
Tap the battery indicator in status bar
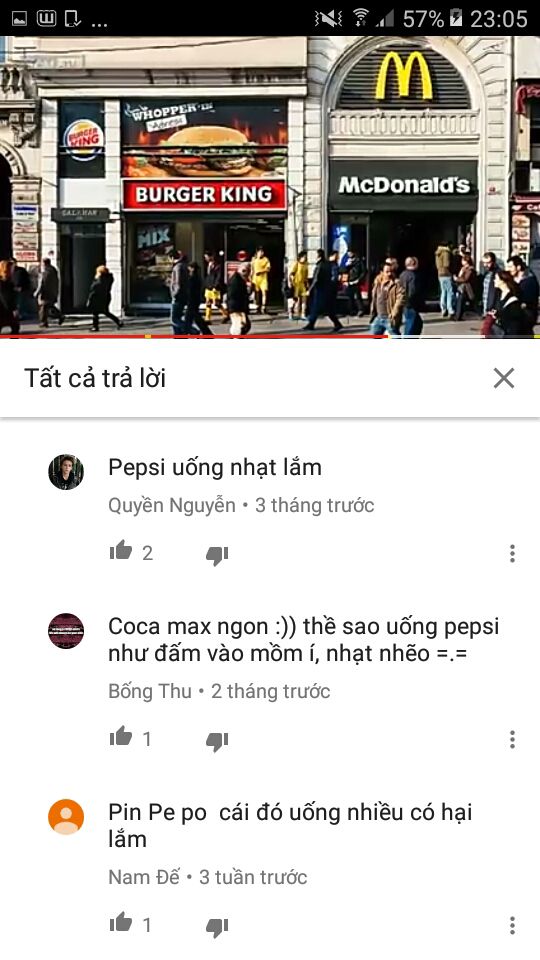click(x=456, y=18)
